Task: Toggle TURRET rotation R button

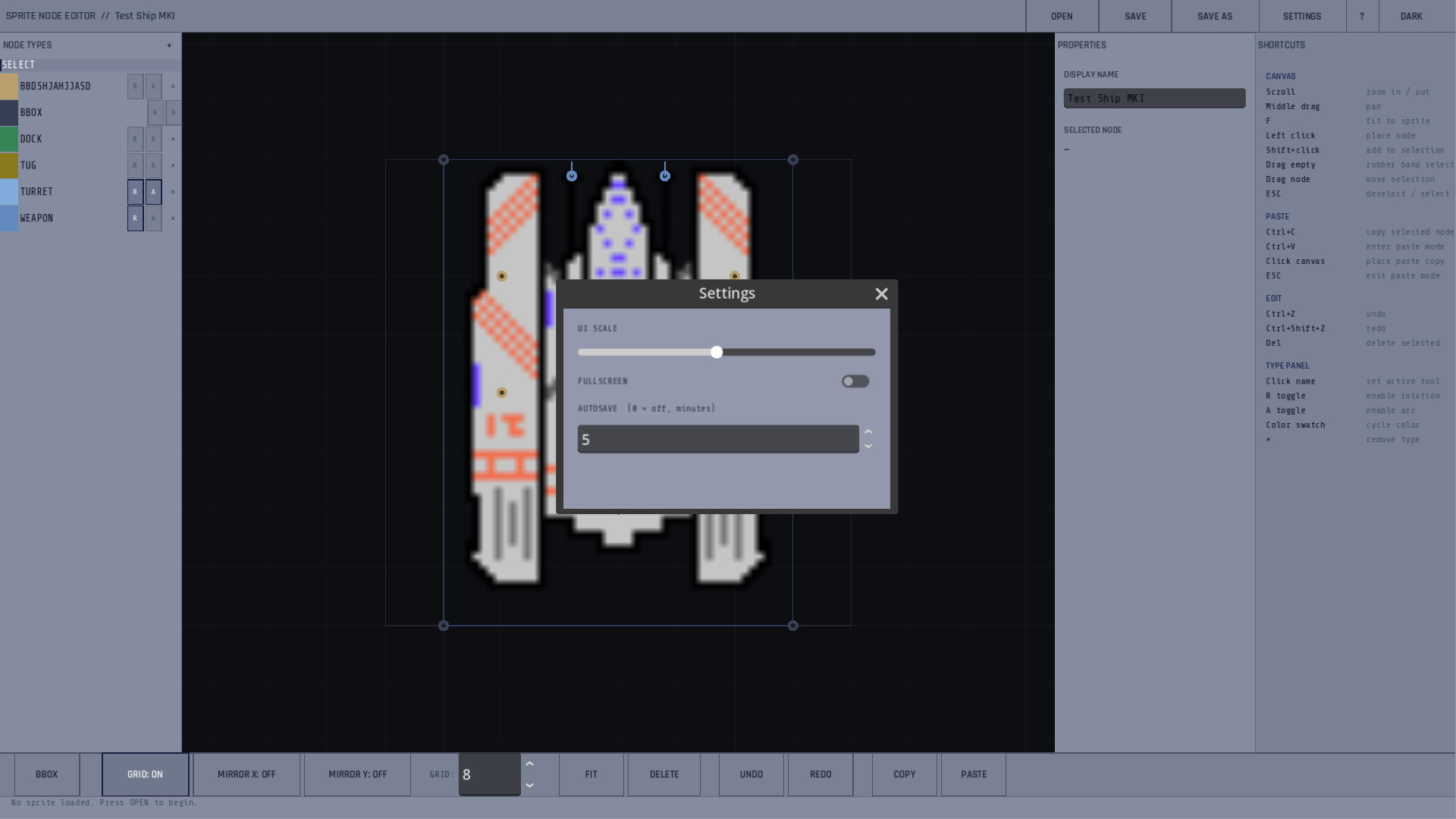Action: (x=135, y=192)
